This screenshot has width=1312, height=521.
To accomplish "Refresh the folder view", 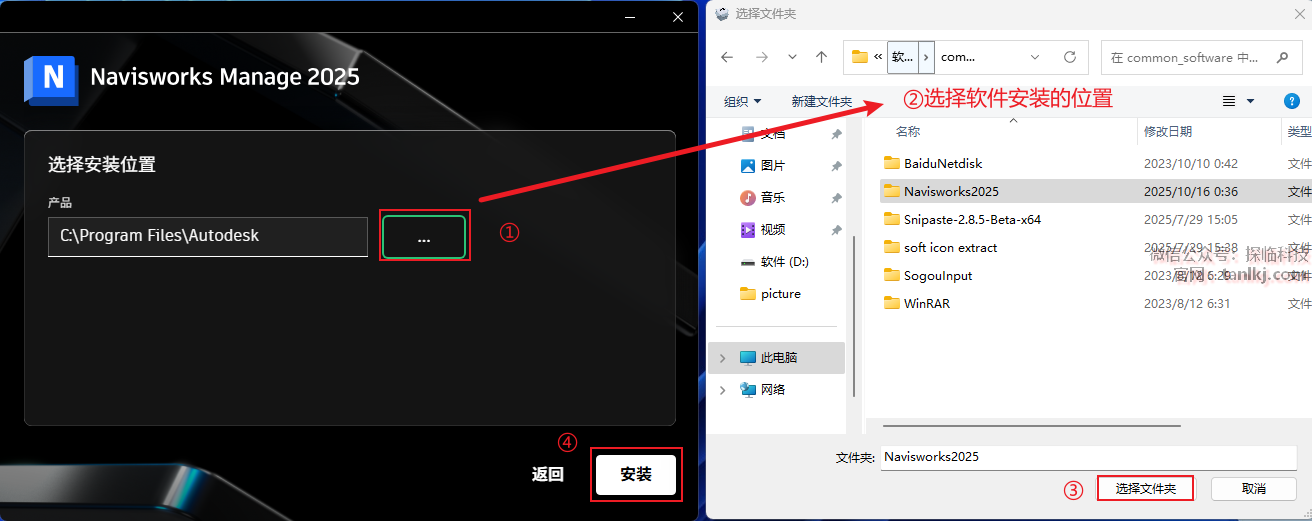I will click(x=1069, y=57).
